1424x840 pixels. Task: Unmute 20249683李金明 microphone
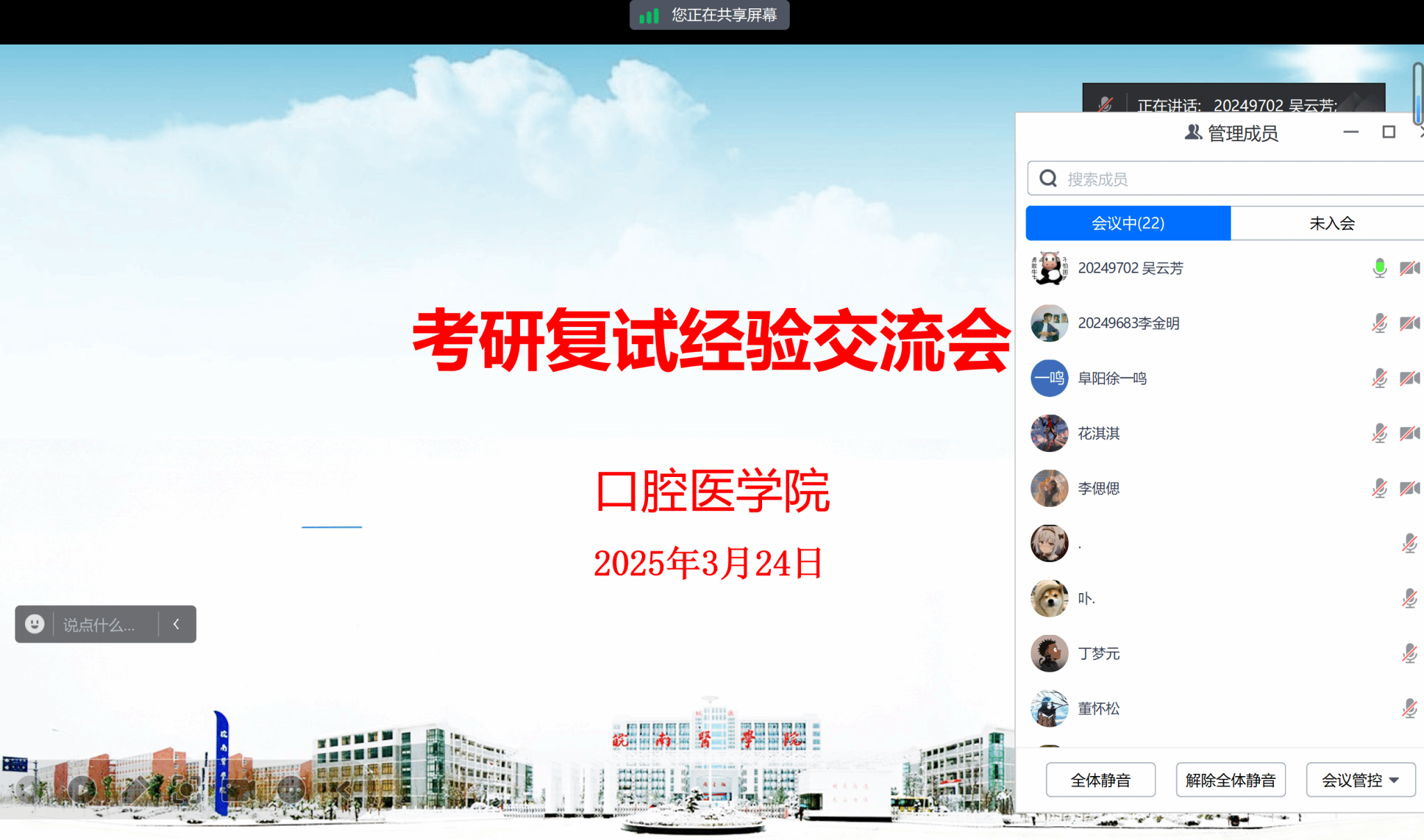click(x=1379, y=323)
